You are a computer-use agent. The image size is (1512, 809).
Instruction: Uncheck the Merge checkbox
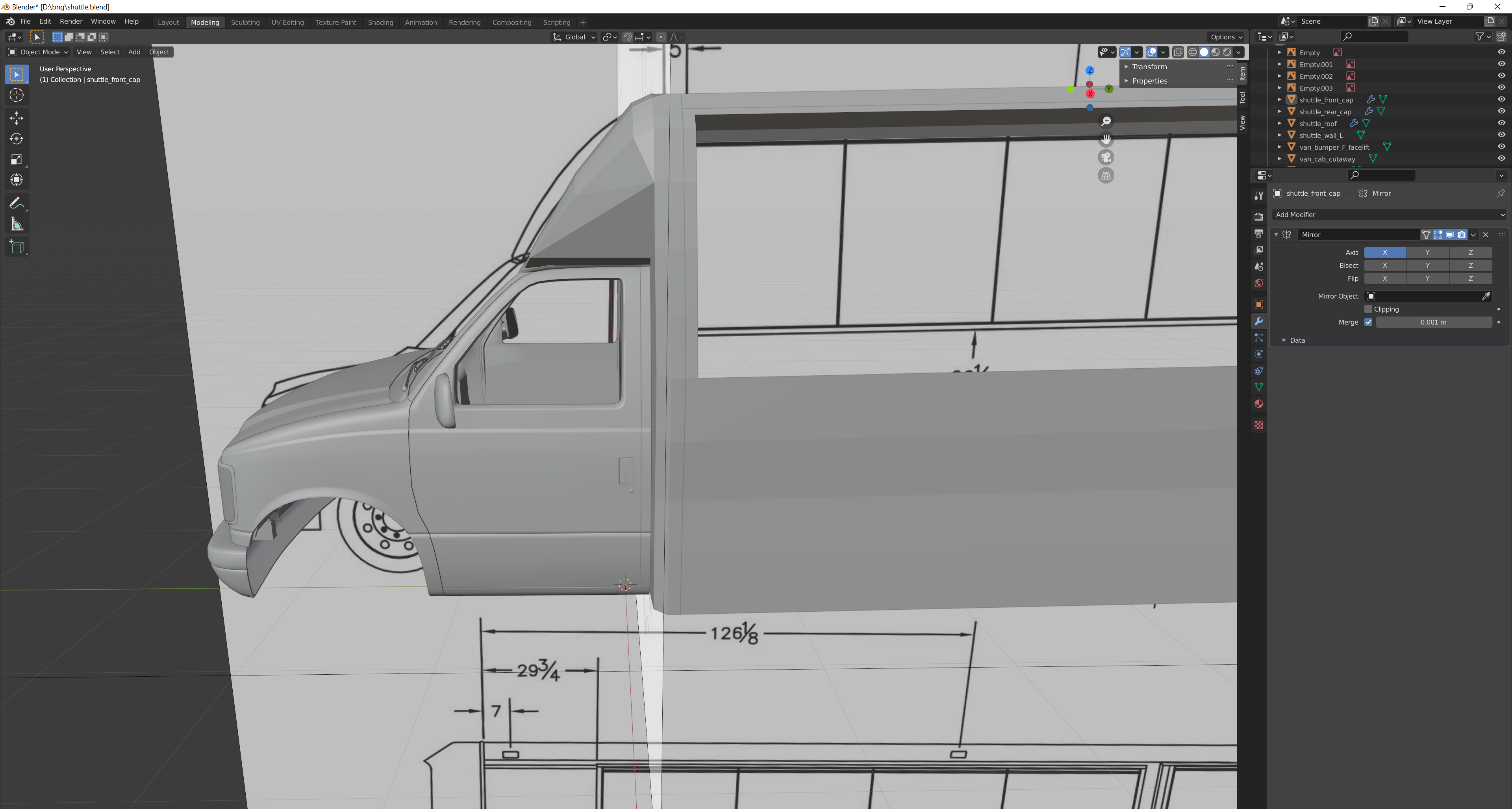click(1368, 322)
